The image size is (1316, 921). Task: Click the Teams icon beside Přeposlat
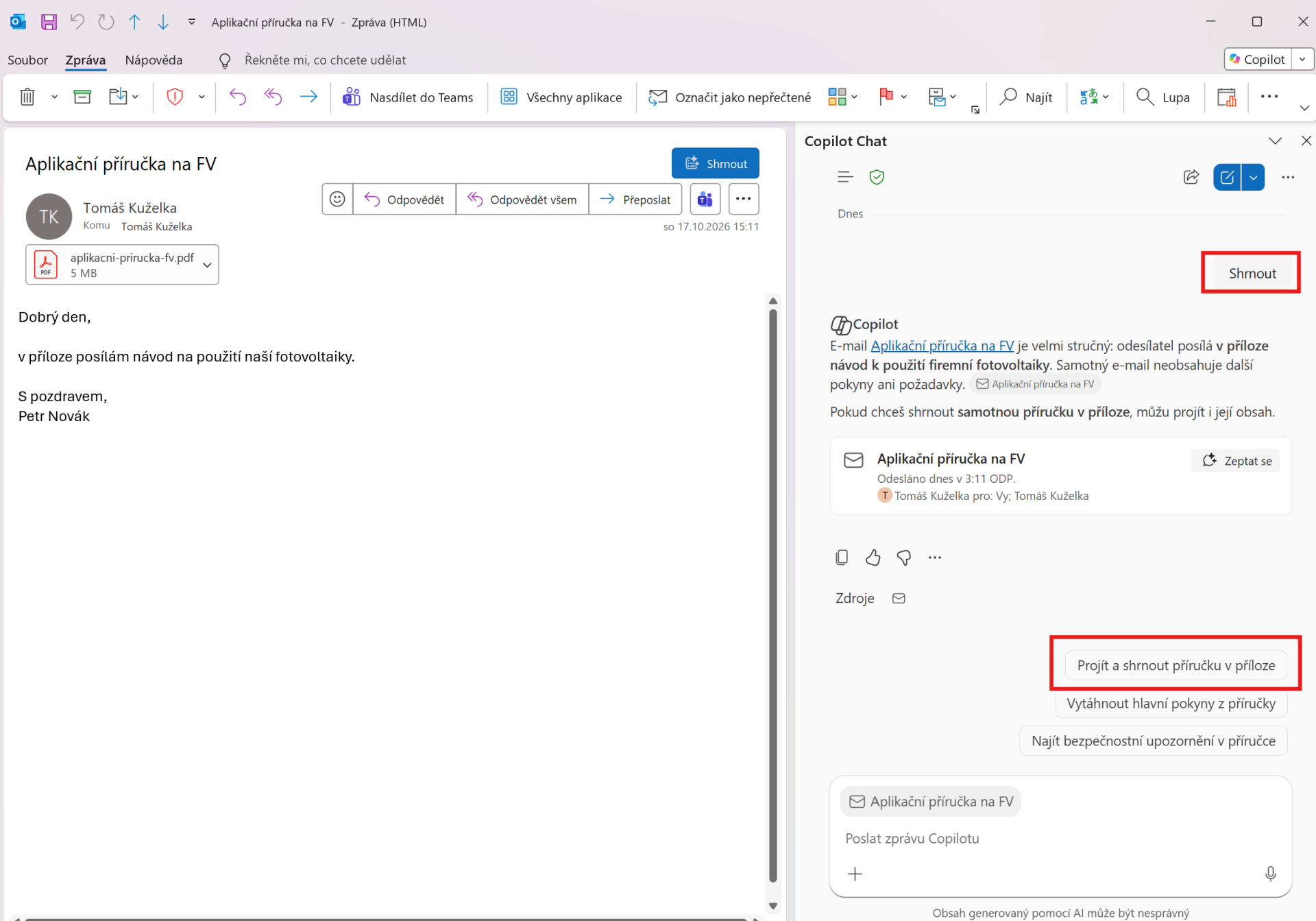pyautogui.click(x=705, y=200)
